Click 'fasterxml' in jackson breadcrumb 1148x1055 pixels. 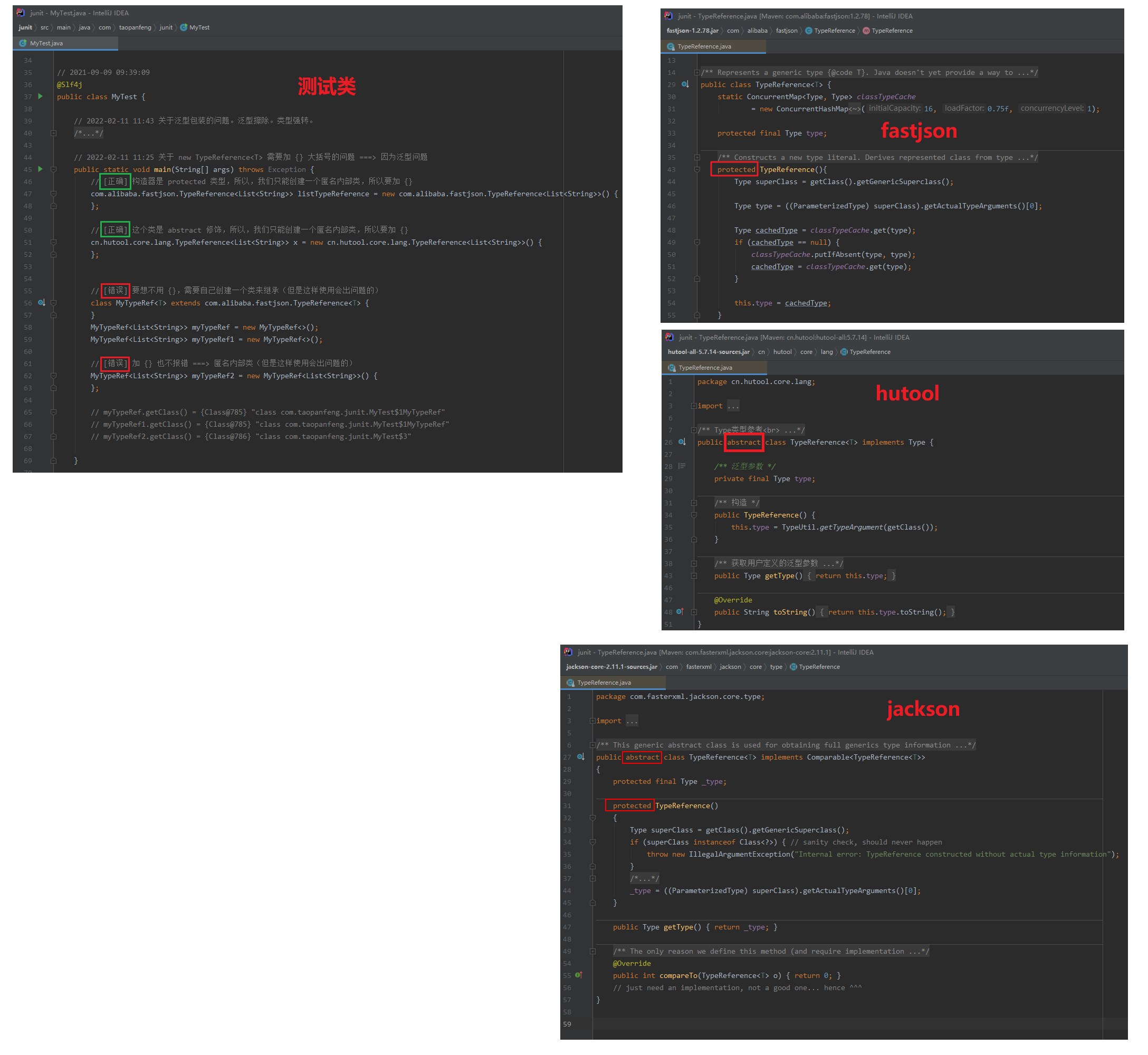click(x=699, y=667)
